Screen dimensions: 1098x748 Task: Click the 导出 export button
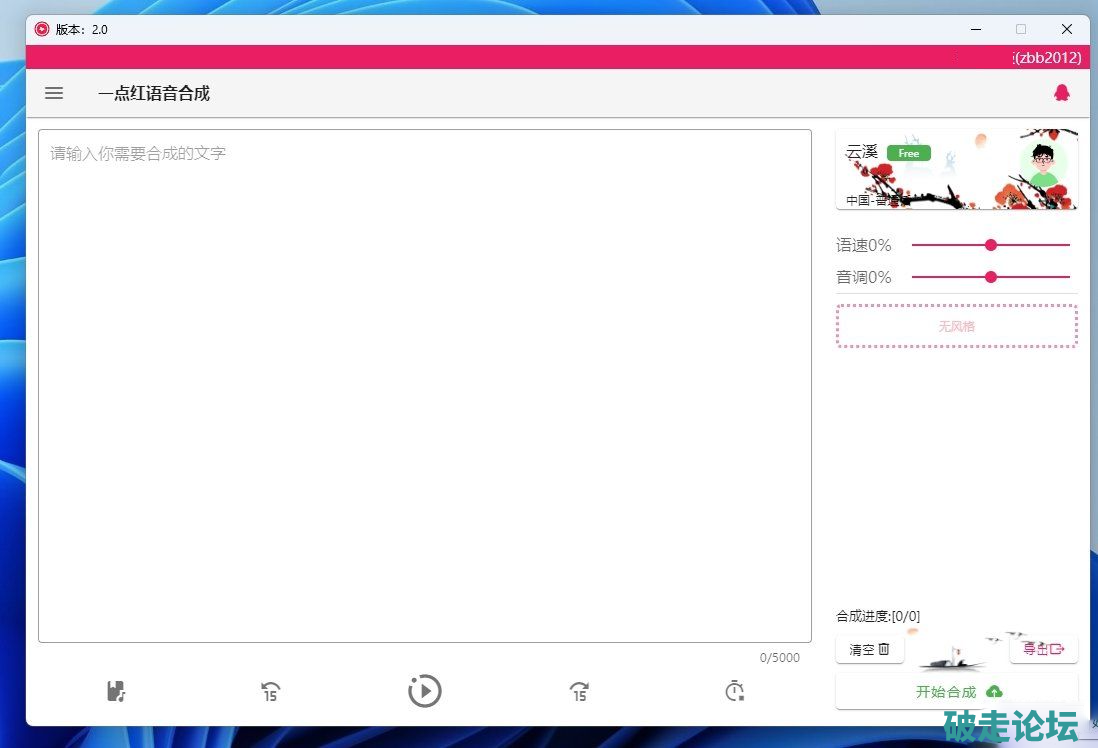(1043, 649)
